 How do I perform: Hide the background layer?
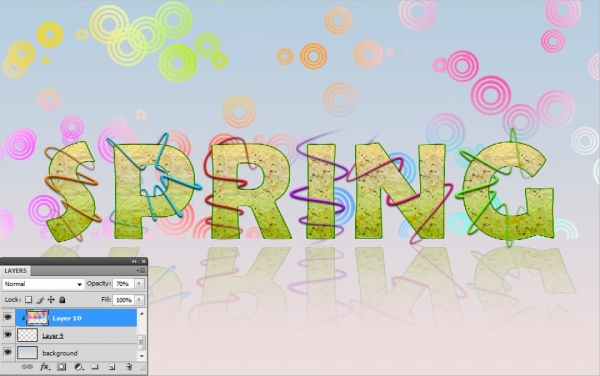point(8,352)
